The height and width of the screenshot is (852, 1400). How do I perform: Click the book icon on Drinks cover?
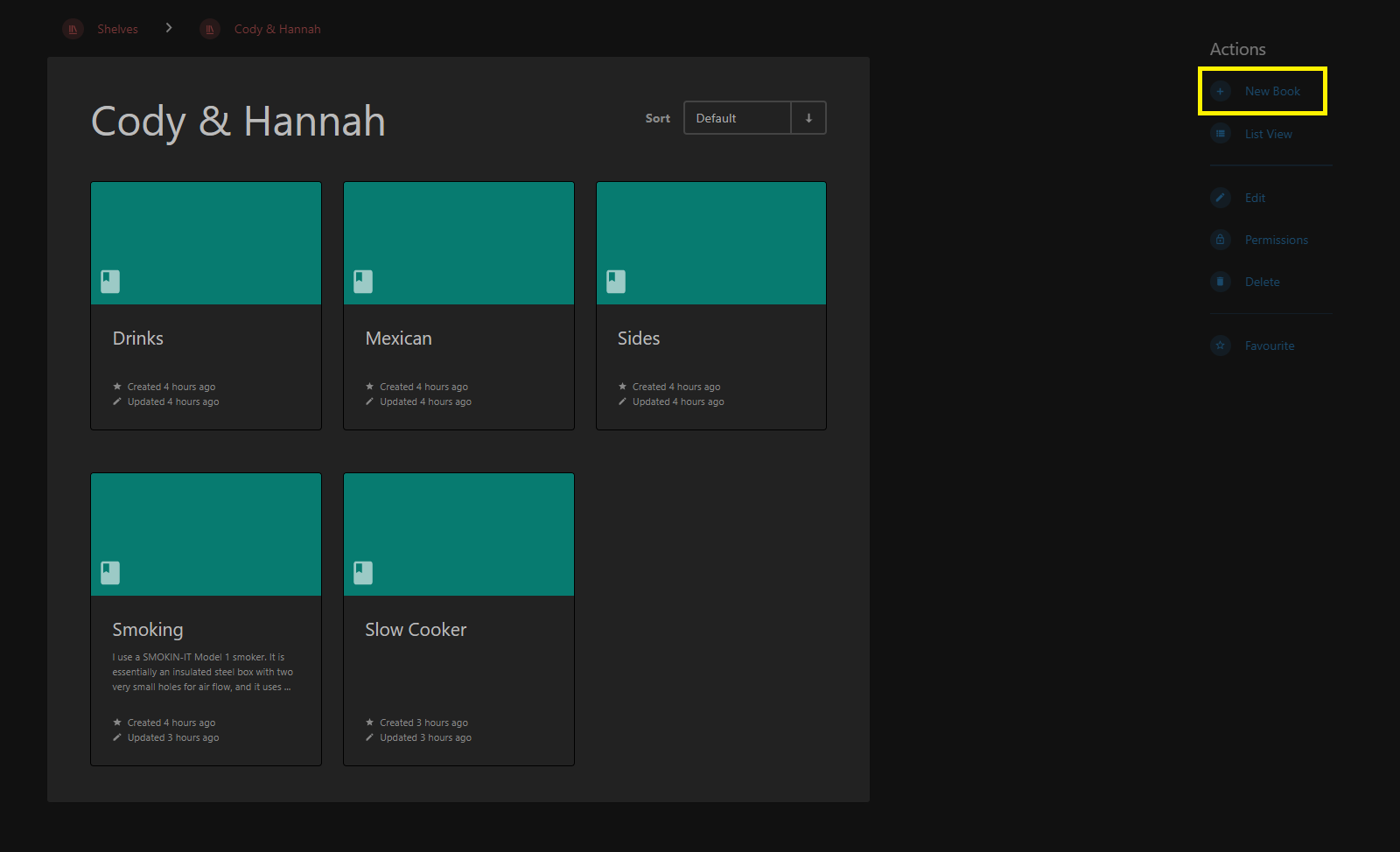(x=110, y=282)
